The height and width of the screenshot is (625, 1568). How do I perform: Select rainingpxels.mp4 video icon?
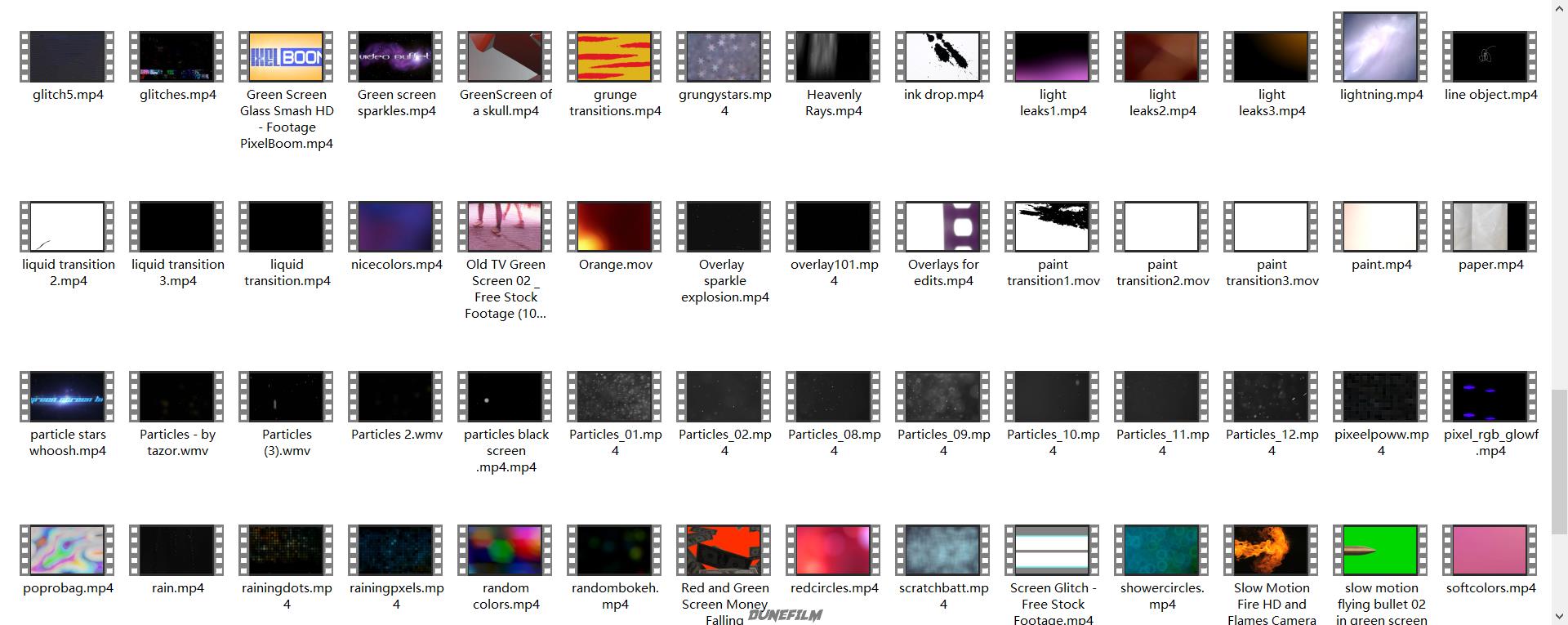click(x=396, y=551)
